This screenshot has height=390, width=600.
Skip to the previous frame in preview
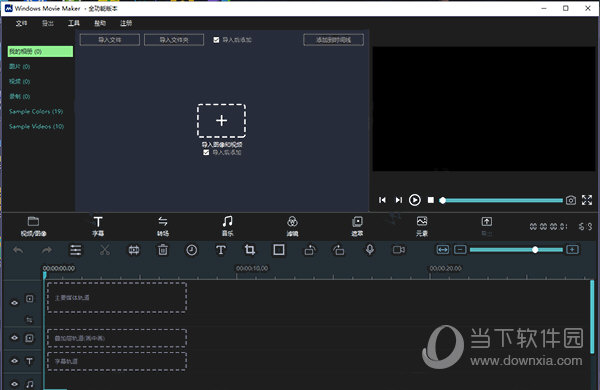[382, 200]
